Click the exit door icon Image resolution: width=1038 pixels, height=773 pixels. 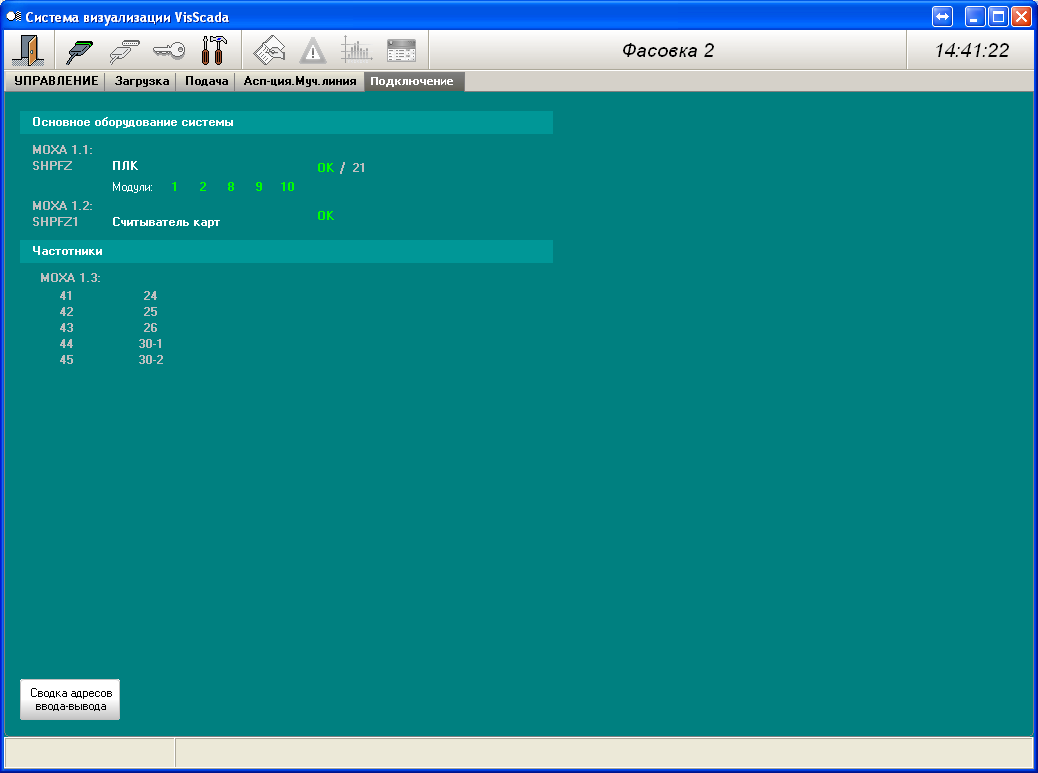(25, 49)
